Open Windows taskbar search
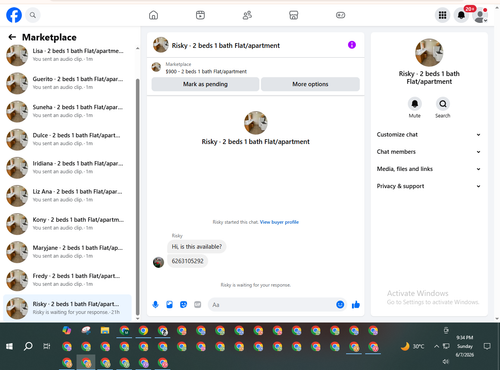This screenshot has width=500, height=370. (28, 346)
